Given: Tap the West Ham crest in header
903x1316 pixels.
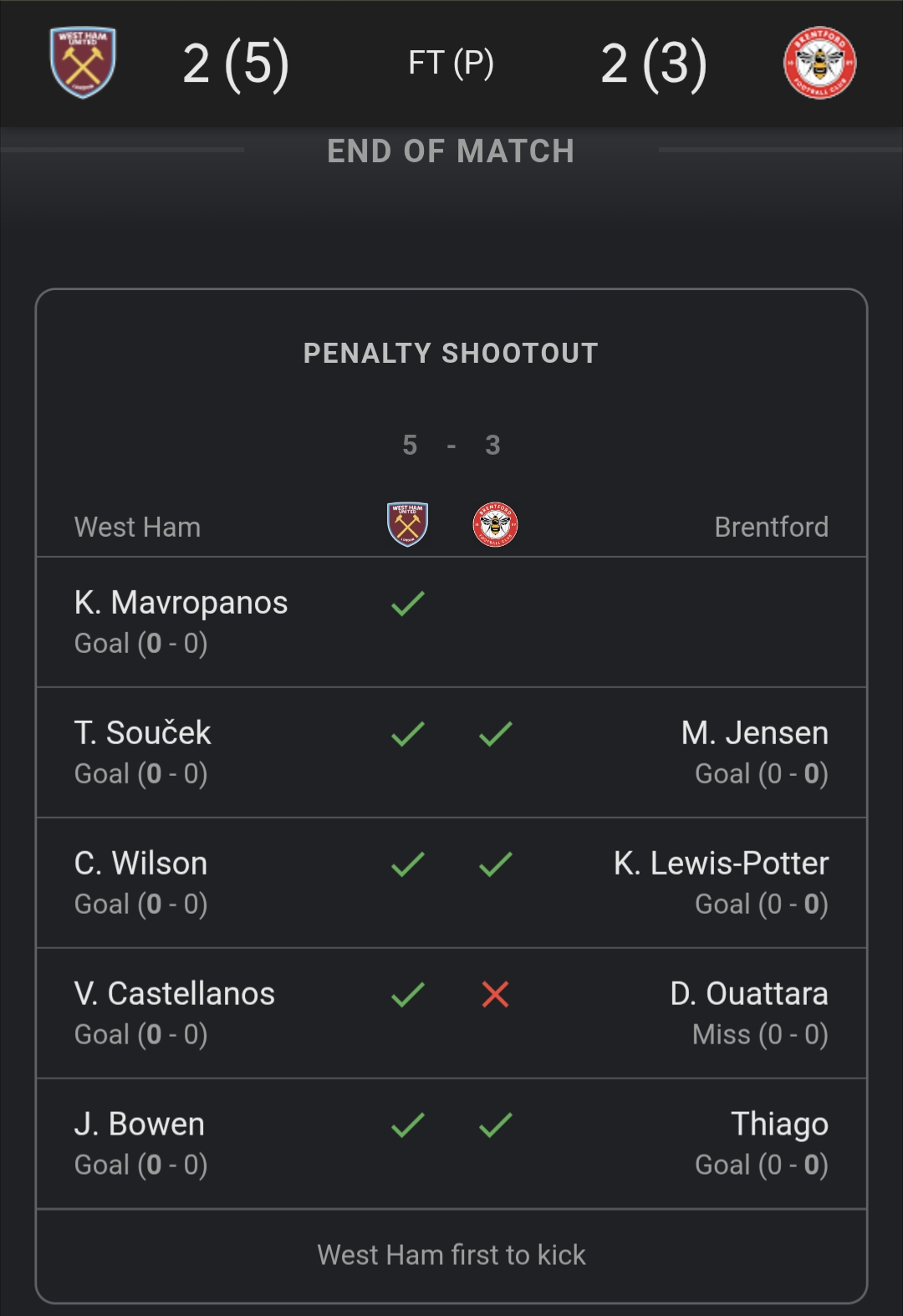Looking at the screenshot, I should (83, 63).
